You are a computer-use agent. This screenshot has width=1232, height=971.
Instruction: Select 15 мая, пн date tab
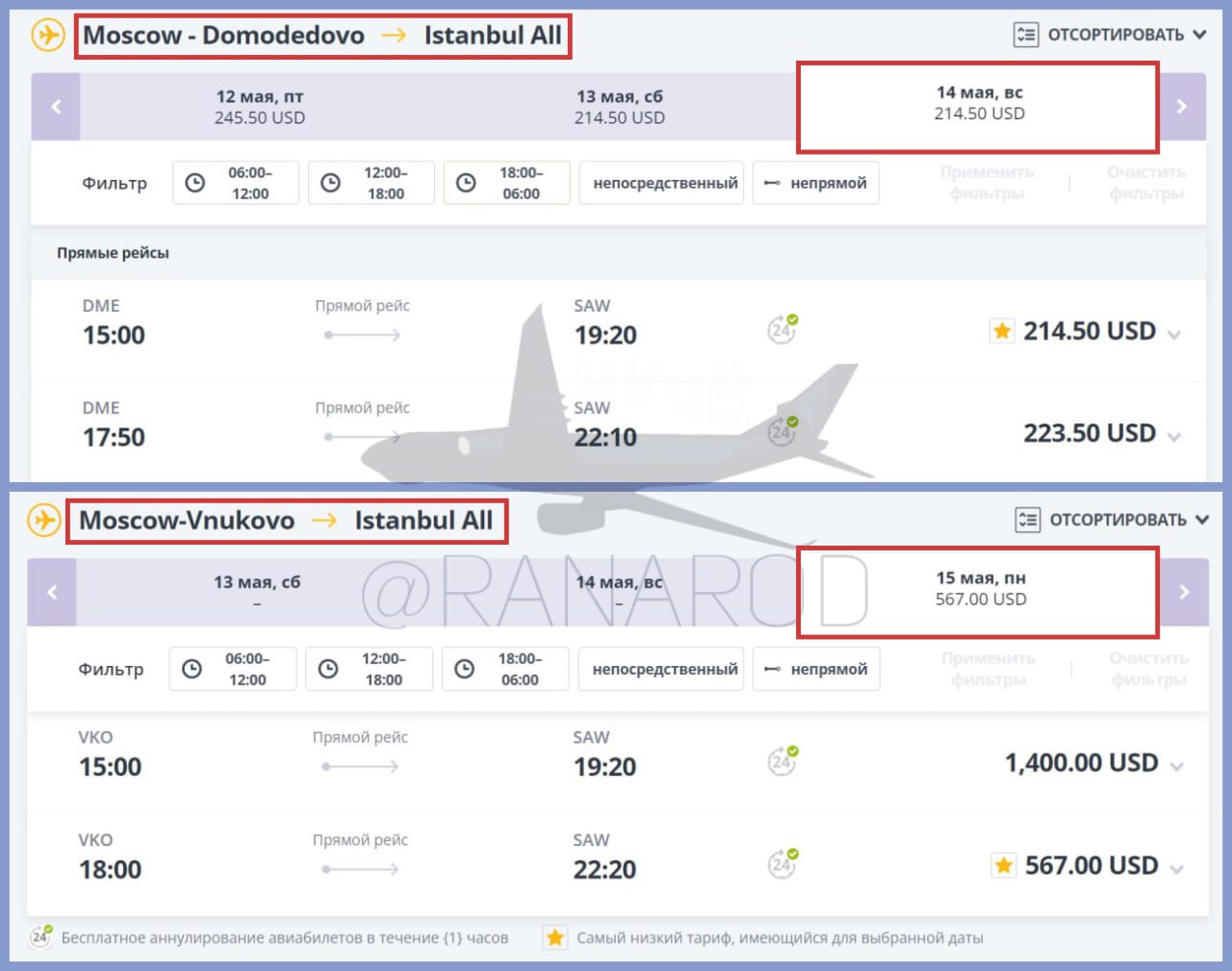point(979,589)
